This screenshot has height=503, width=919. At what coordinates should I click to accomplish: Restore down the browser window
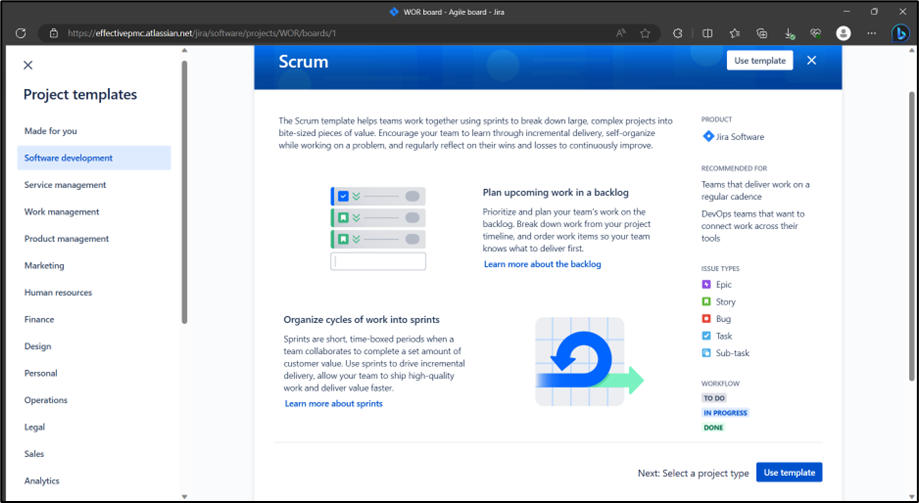874,11
